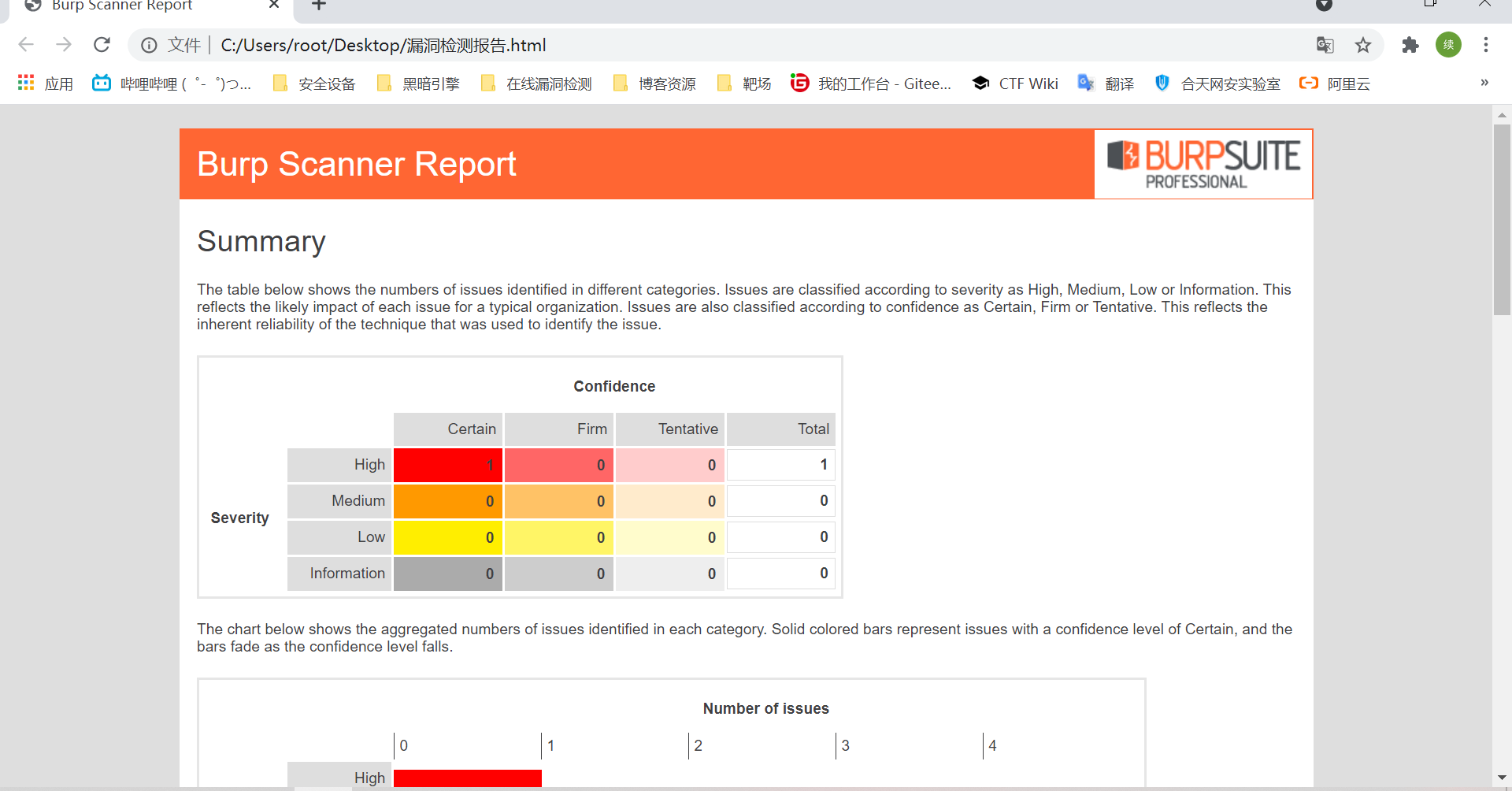This screenshot has height=791, width=1512.
Task: Click the Firm column header
Action: coord(559,429)
